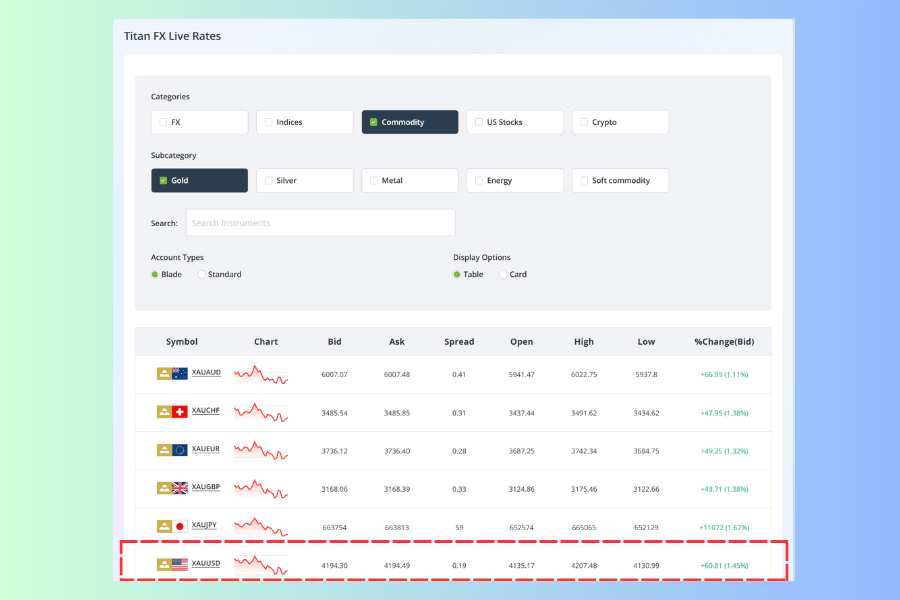Click the Search Instruments input field
This screenshot has height=600, width=900.
320,223
